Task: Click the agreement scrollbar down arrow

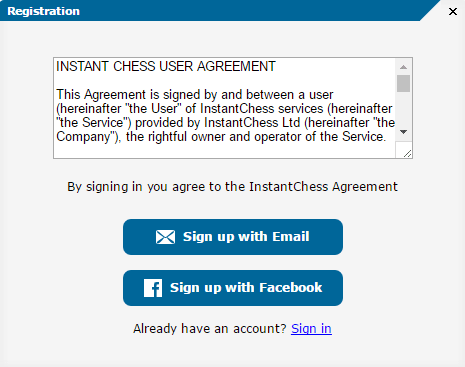Action: (403, 132)
